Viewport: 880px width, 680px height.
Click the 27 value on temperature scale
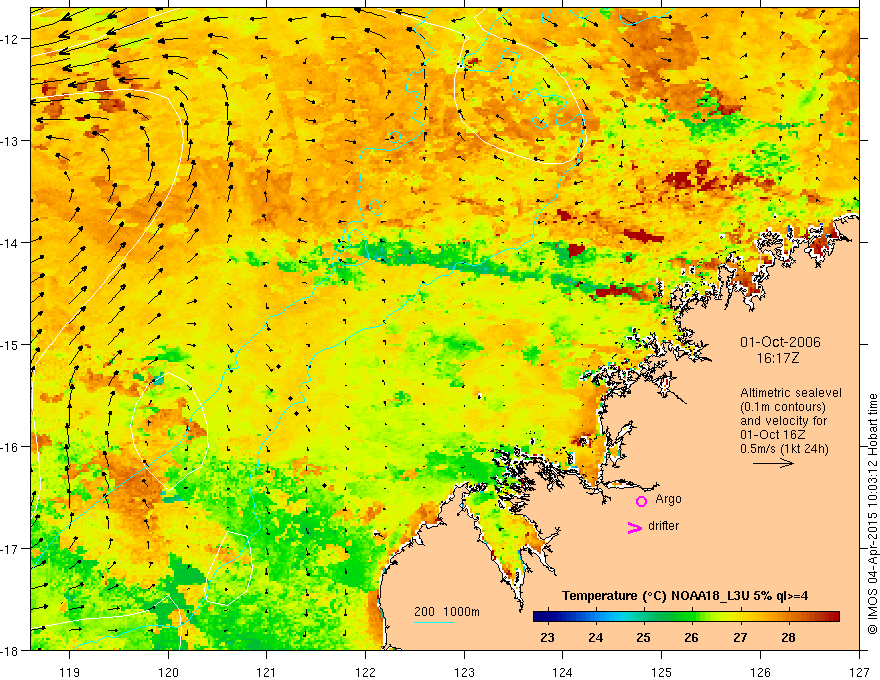(740, 637)
